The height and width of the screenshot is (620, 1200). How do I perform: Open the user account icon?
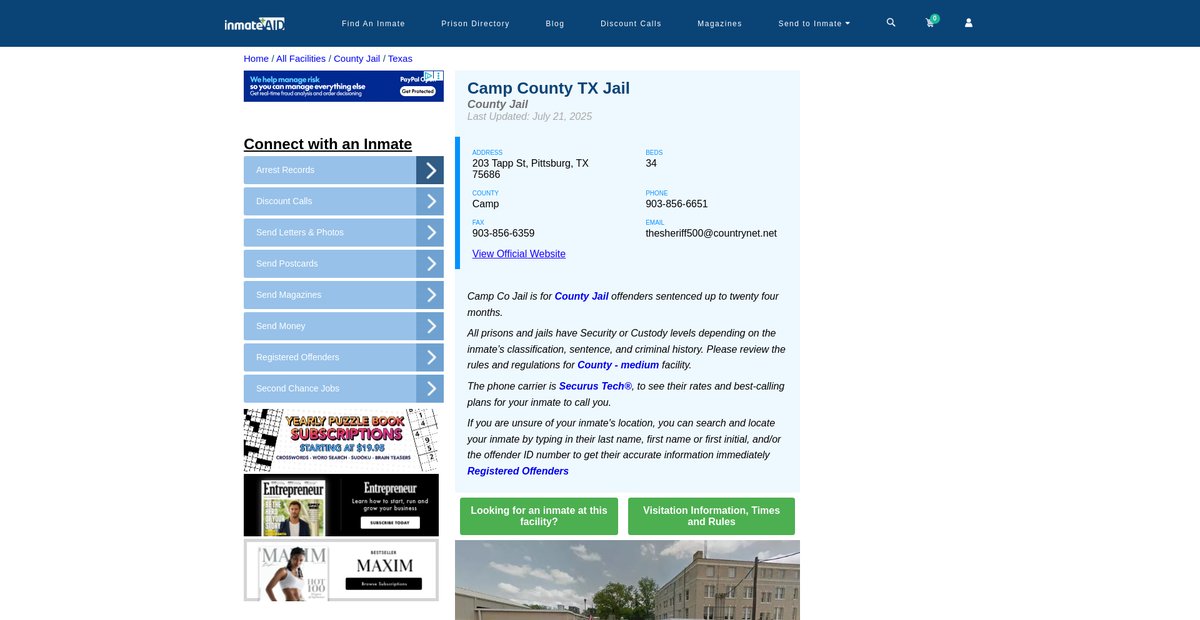click(x=968, y=22)
